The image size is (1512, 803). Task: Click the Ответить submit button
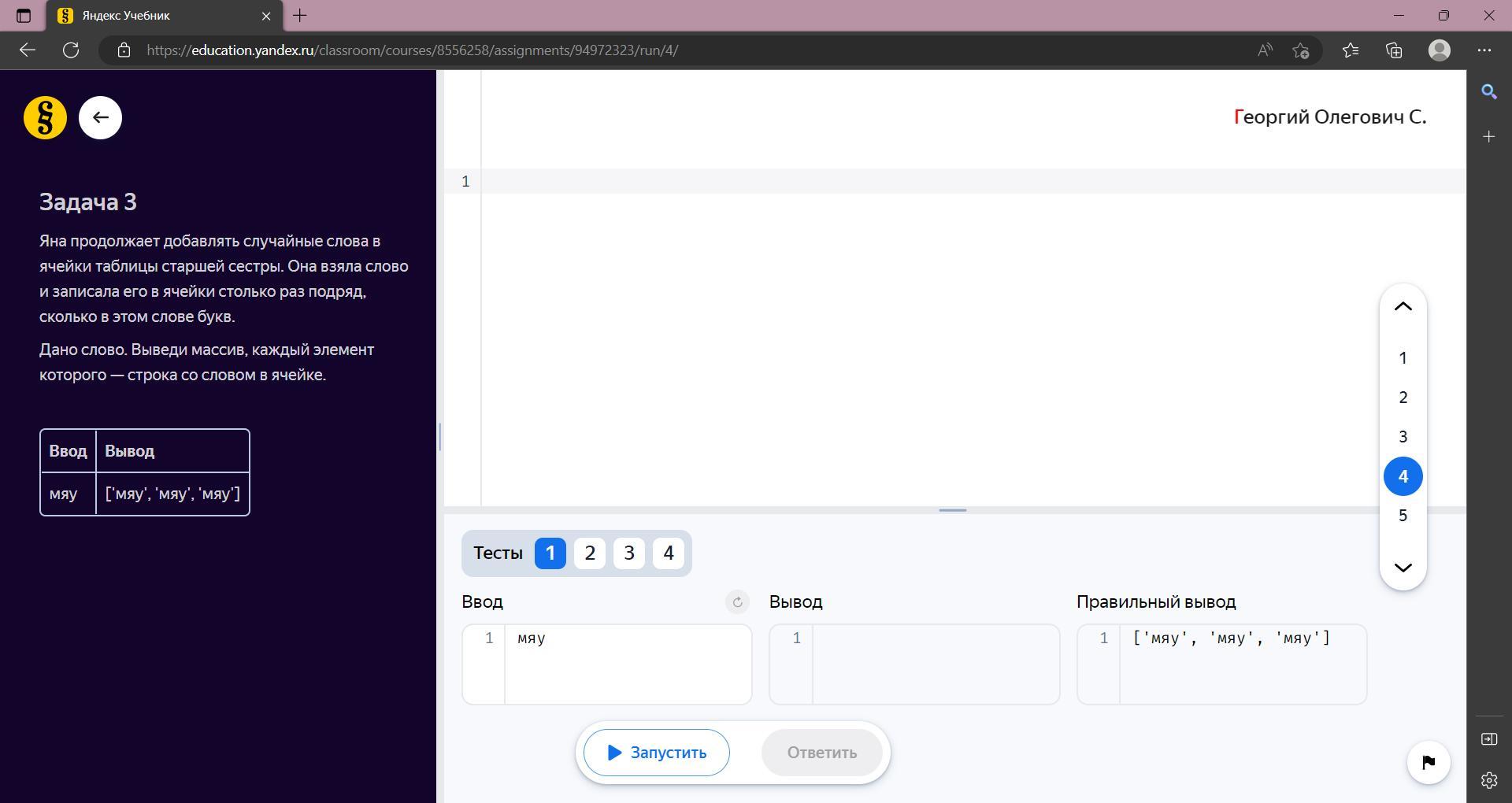click(821, 753)
